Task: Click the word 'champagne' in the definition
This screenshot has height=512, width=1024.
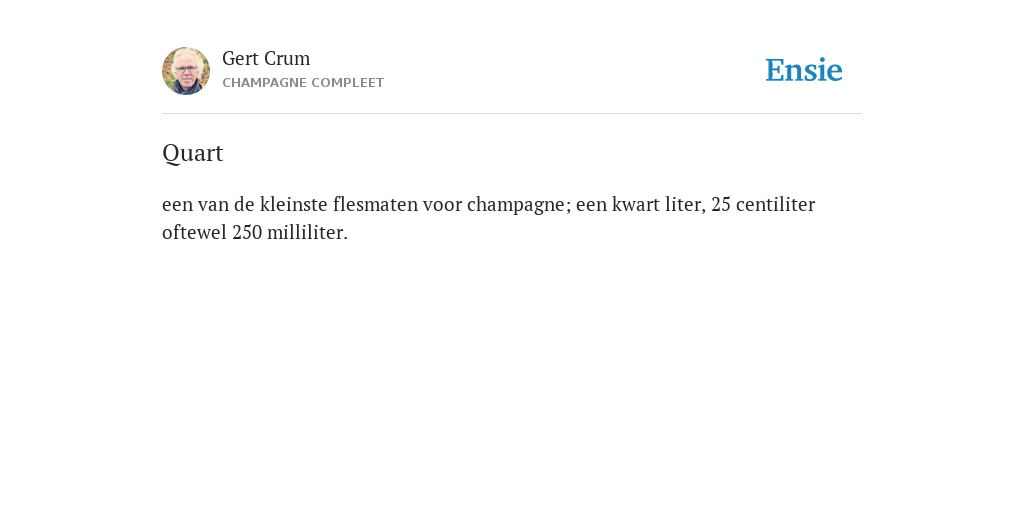Action: 519,205
